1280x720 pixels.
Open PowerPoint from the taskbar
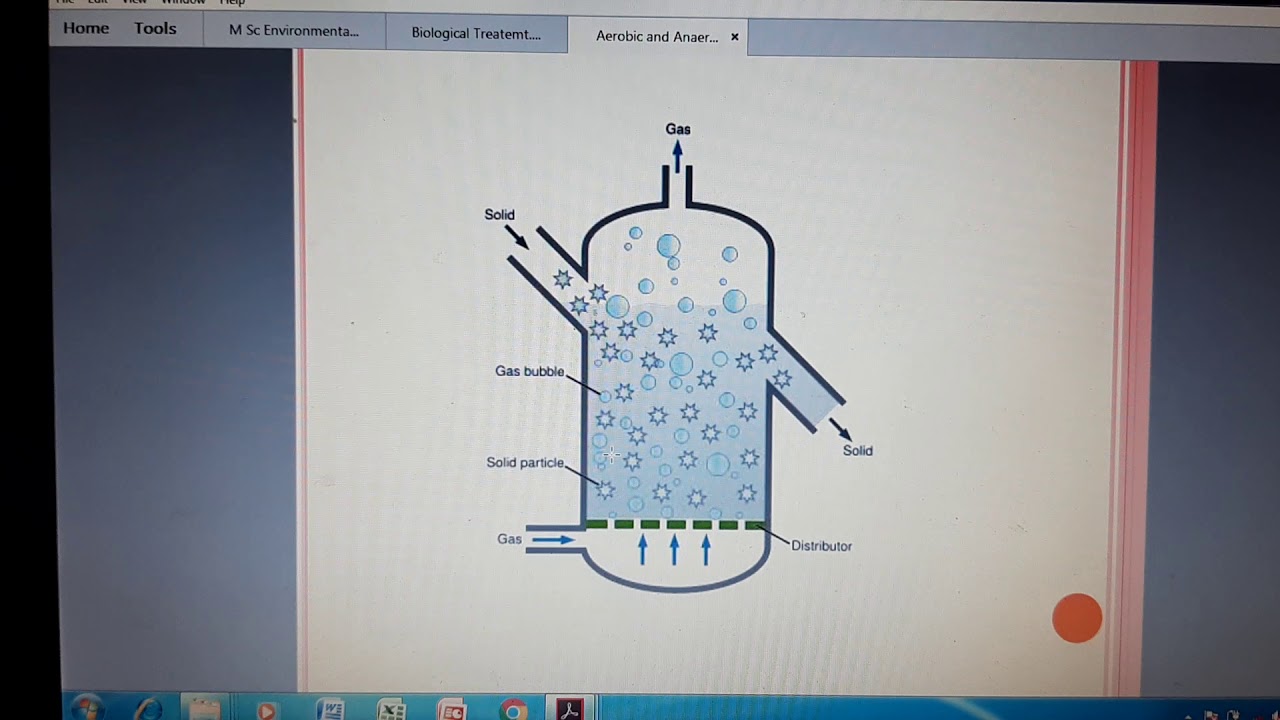(451, 711)
